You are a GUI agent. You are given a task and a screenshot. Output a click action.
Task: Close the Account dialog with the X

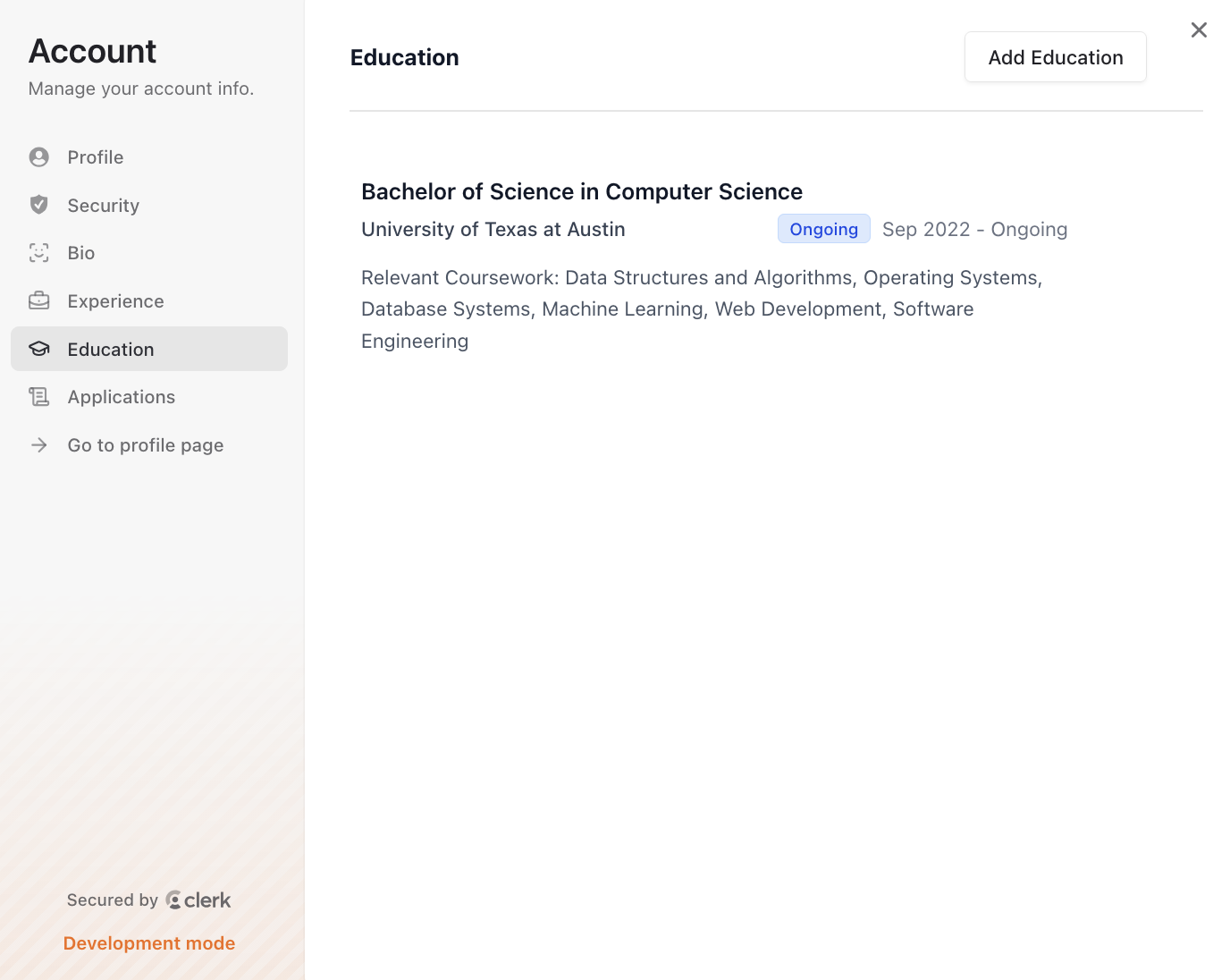[1199, 30]
